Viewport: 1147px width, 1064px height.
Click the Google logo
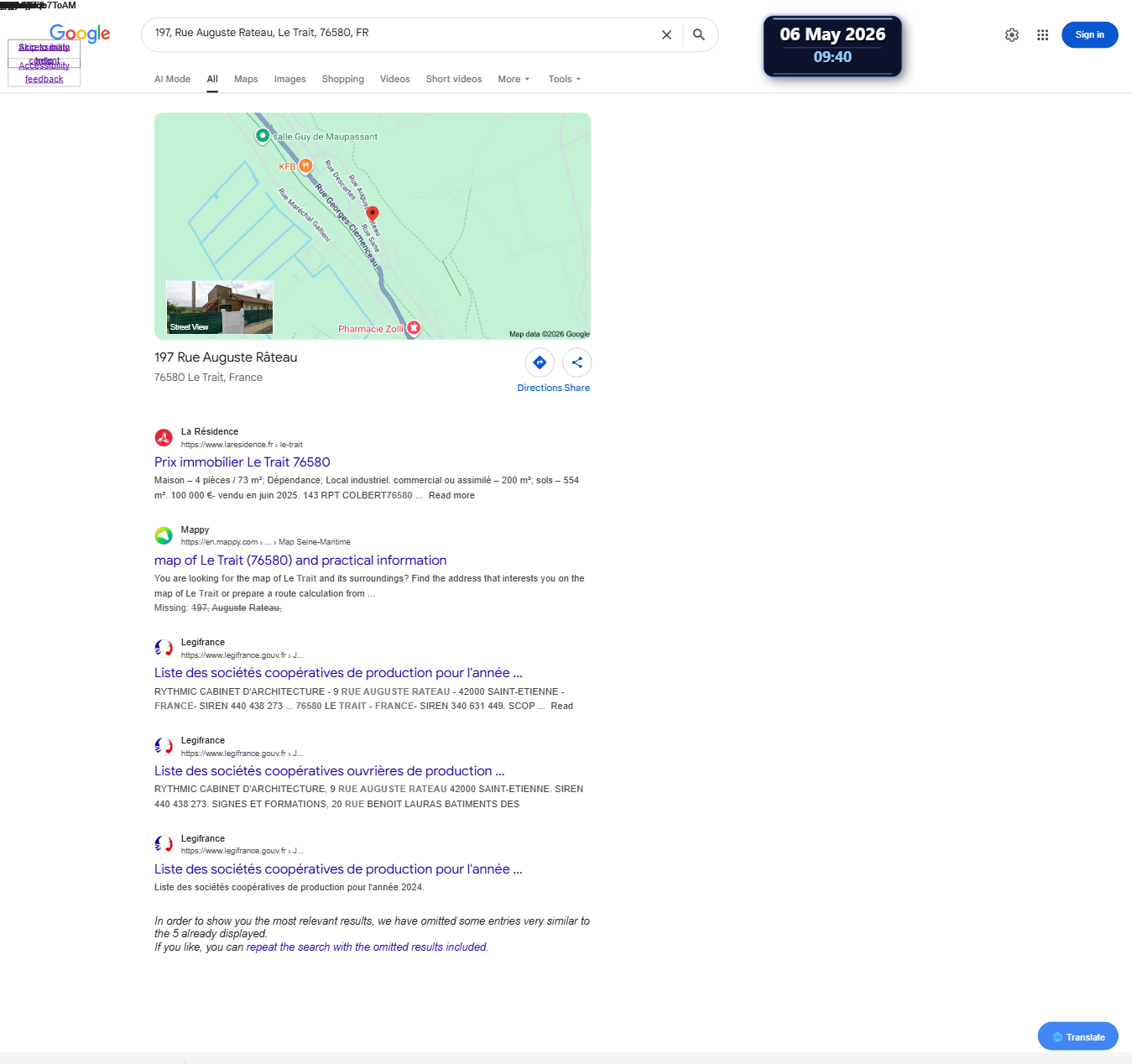80,34
